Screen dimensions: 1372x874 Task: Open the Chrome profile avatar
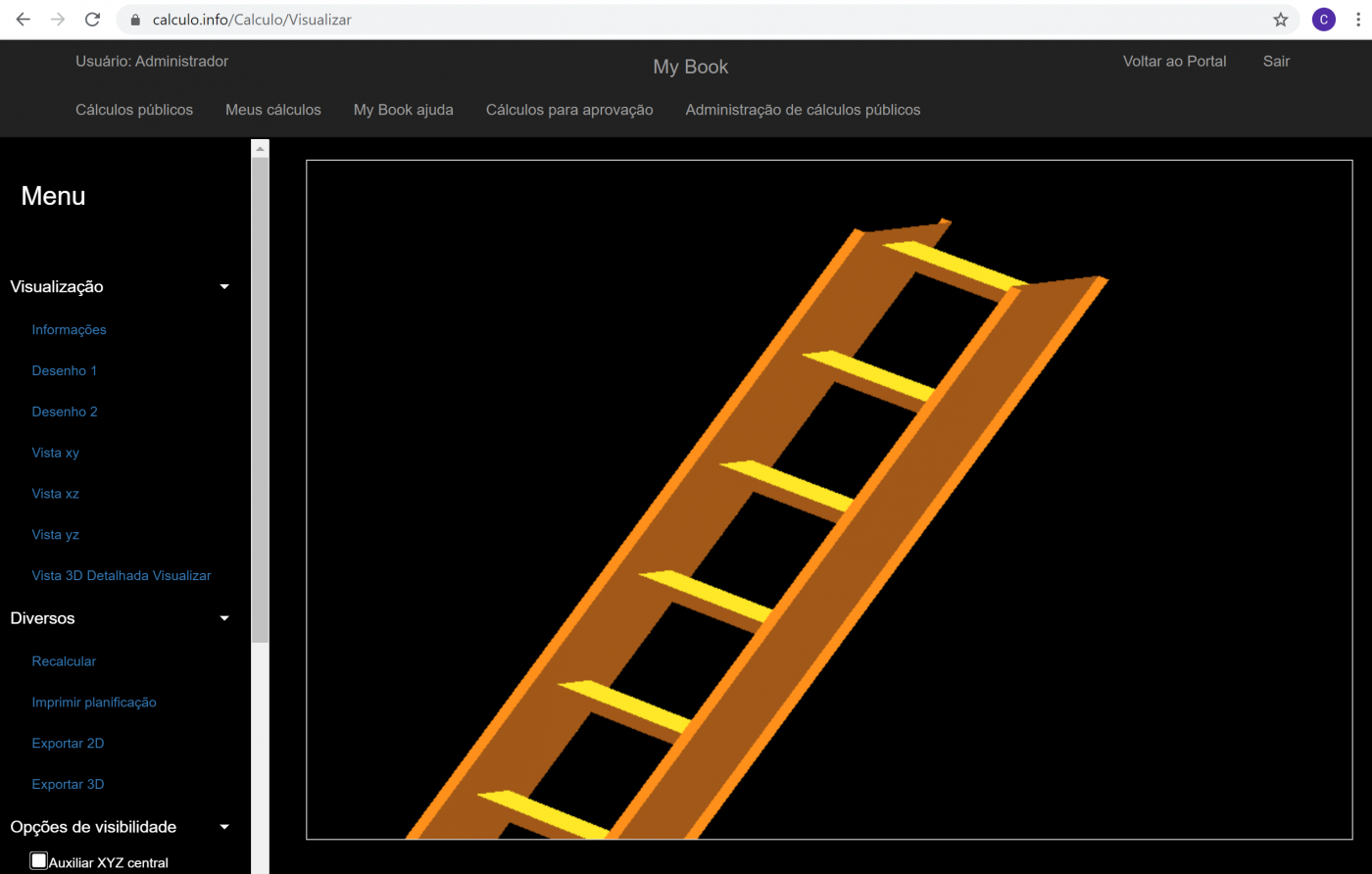point(1323,20)
